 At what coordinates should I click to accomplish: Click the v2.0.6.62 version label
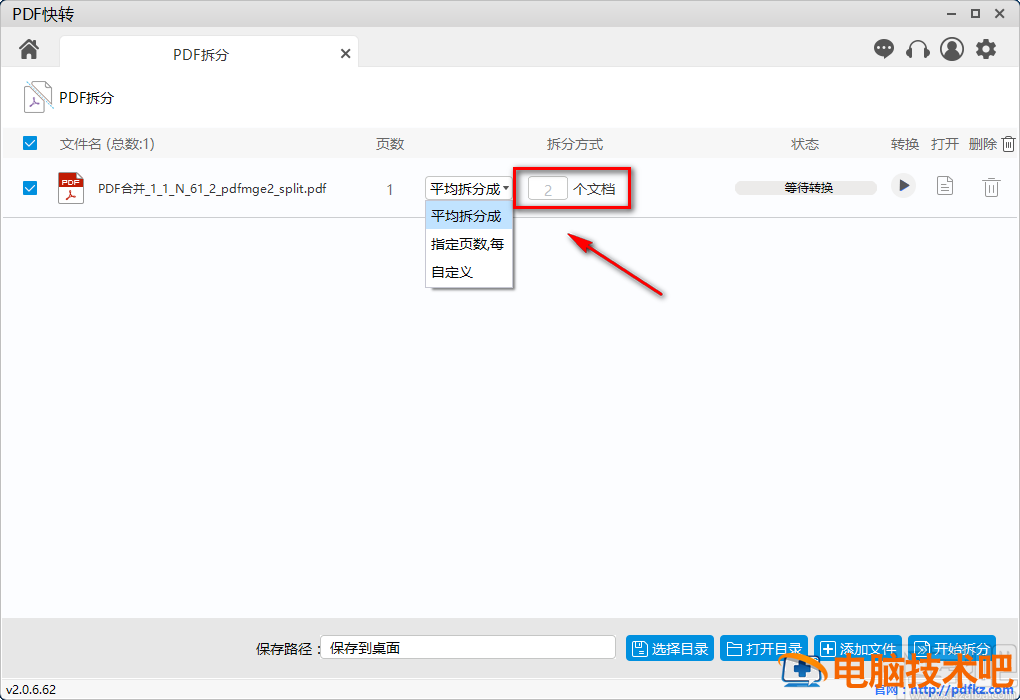coord(31,690)
